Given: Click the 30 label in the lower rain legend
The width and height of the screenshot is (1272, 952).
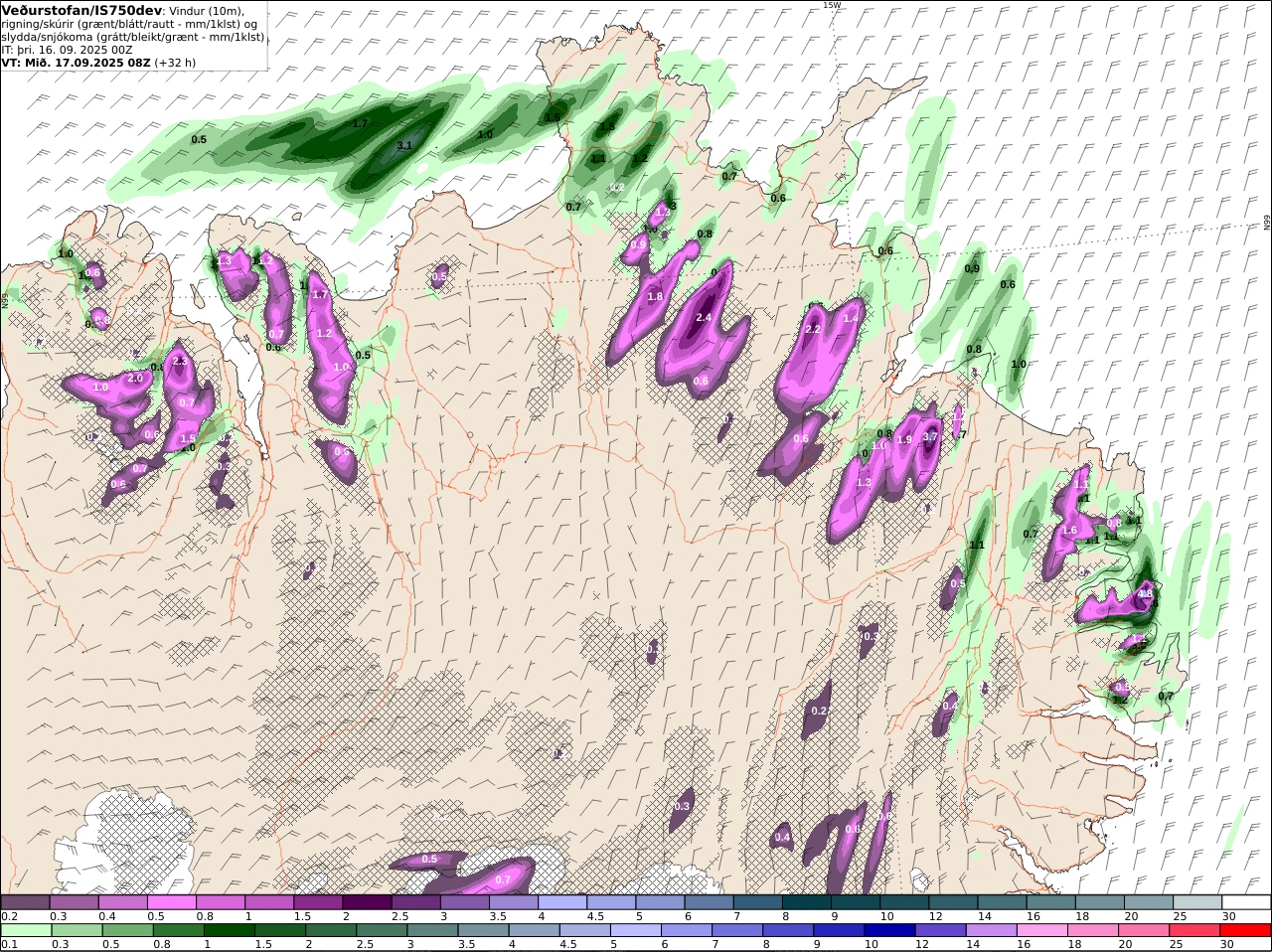Looking at the screenshot, I should click(x=1226, y=944).
